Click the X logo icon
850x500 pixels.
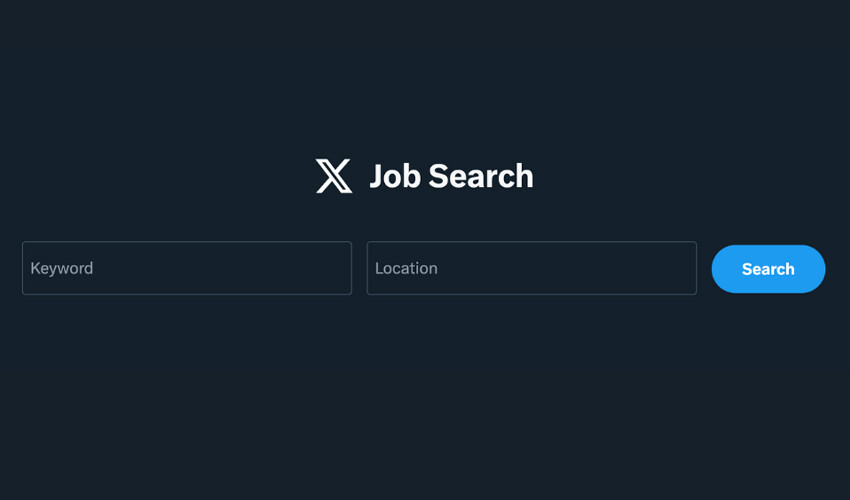(x=334, y=176)
